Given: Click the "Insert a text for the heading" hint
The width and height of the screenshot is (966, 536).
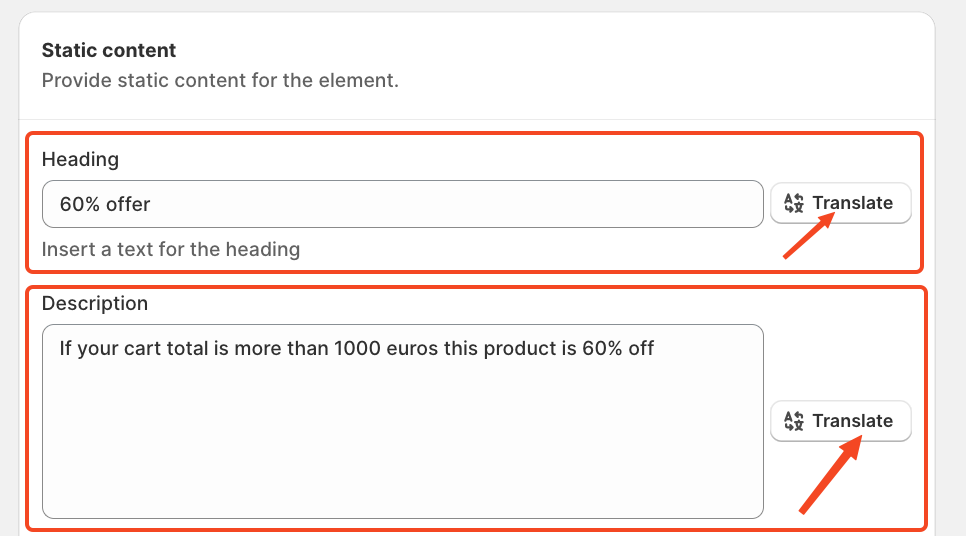Looking at the screenshot, I should pyautogui.click(x=171, y=250).
